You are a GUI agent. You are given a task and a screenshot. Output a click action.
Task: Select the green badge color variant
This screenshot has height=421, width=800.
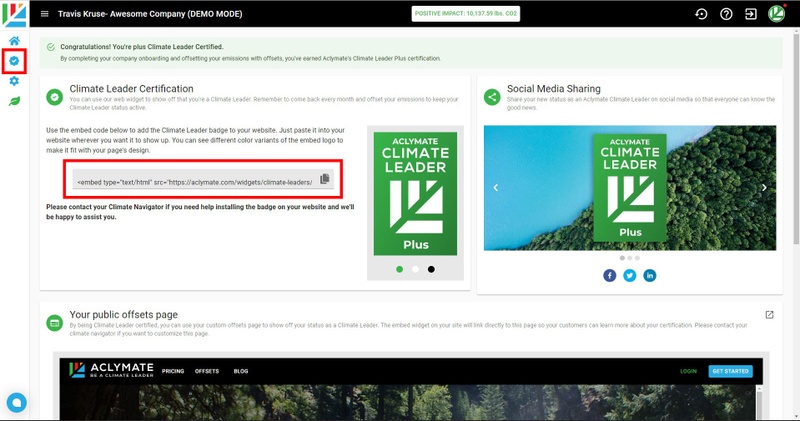coord(399,269)
